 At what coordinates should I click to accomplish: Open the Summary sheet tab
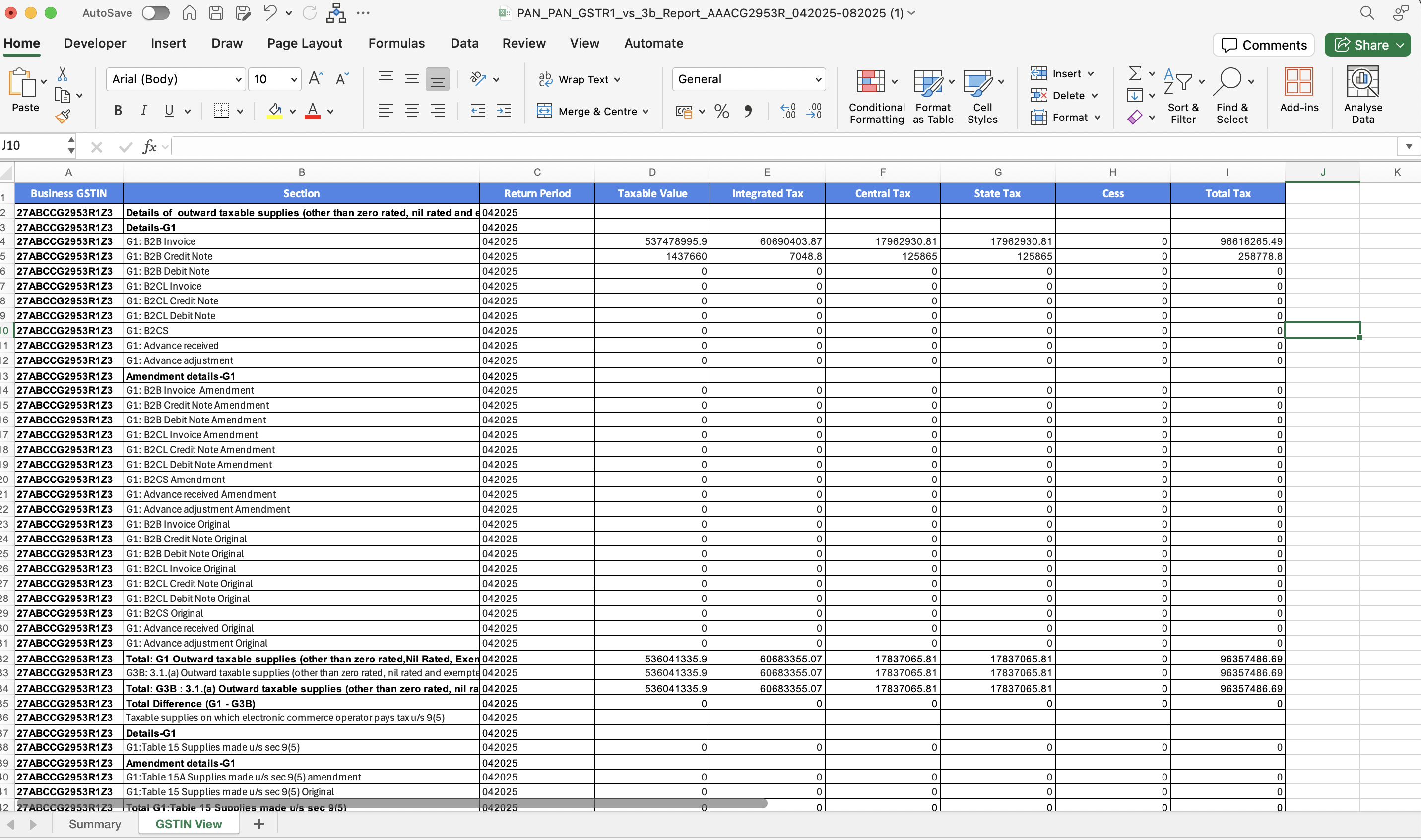95,824
